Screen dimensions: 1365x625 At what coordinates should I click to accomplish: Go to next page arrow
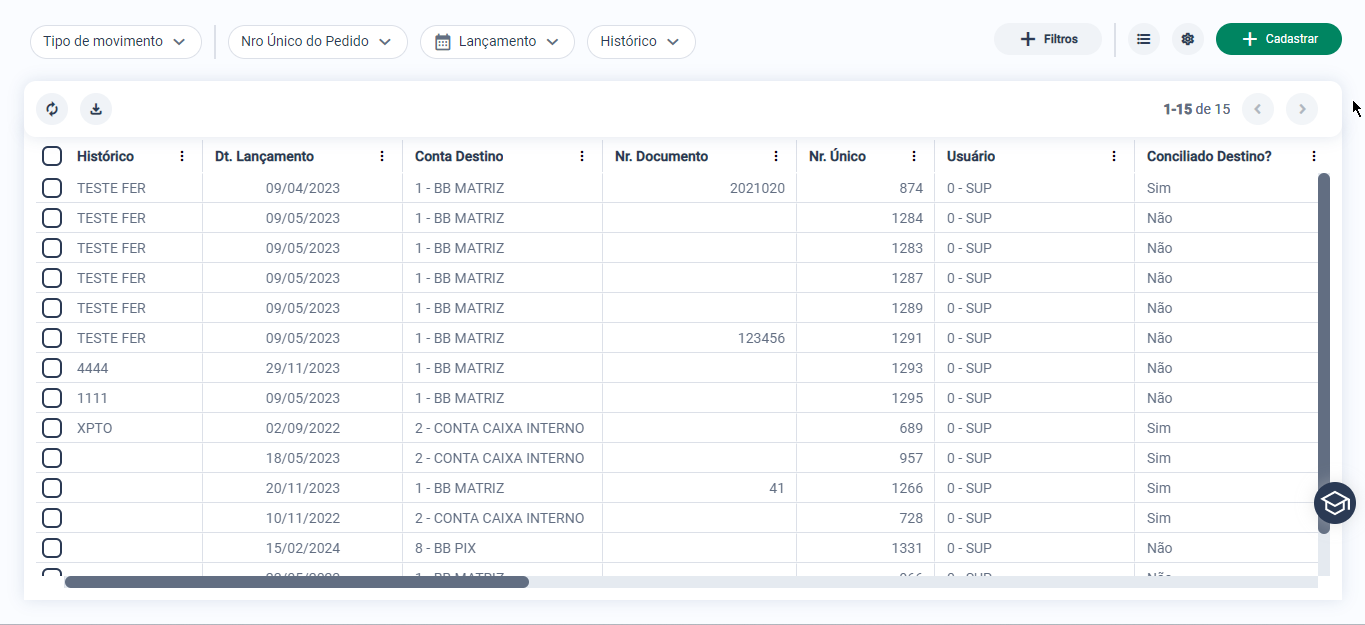point(1301,109)
